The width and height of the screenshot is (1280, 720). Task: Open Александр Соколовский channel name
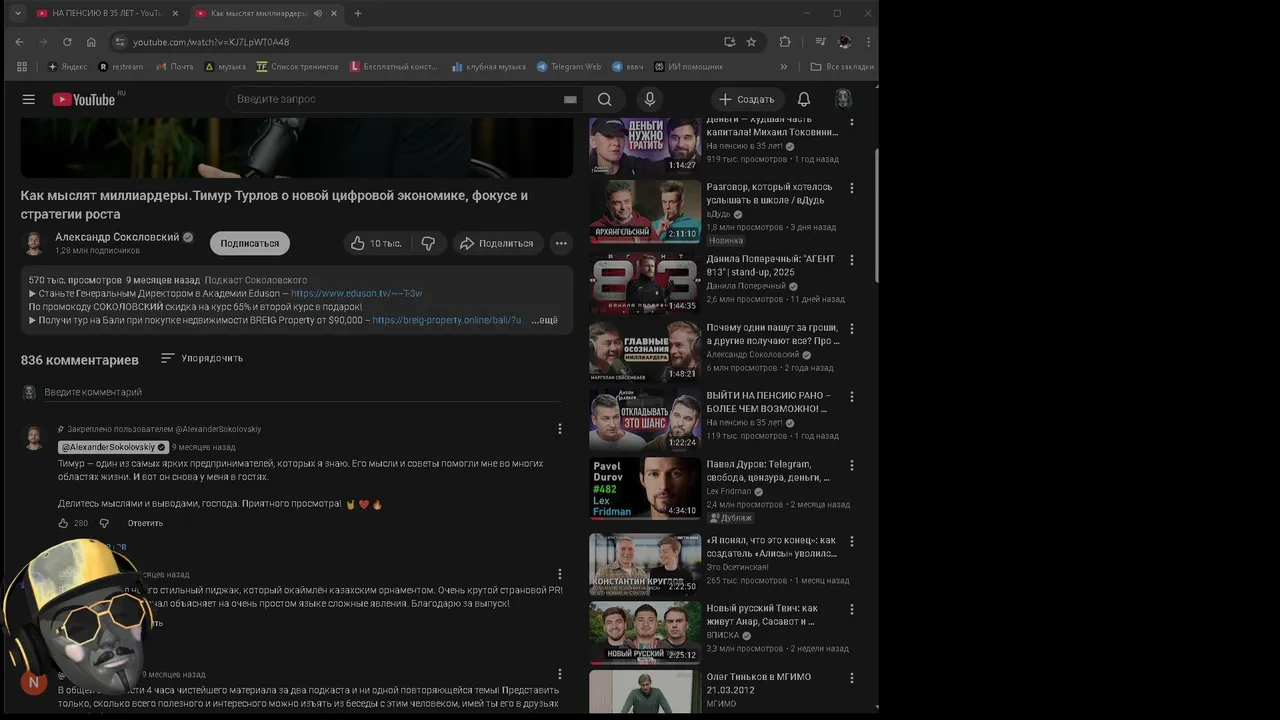(117, 237)
